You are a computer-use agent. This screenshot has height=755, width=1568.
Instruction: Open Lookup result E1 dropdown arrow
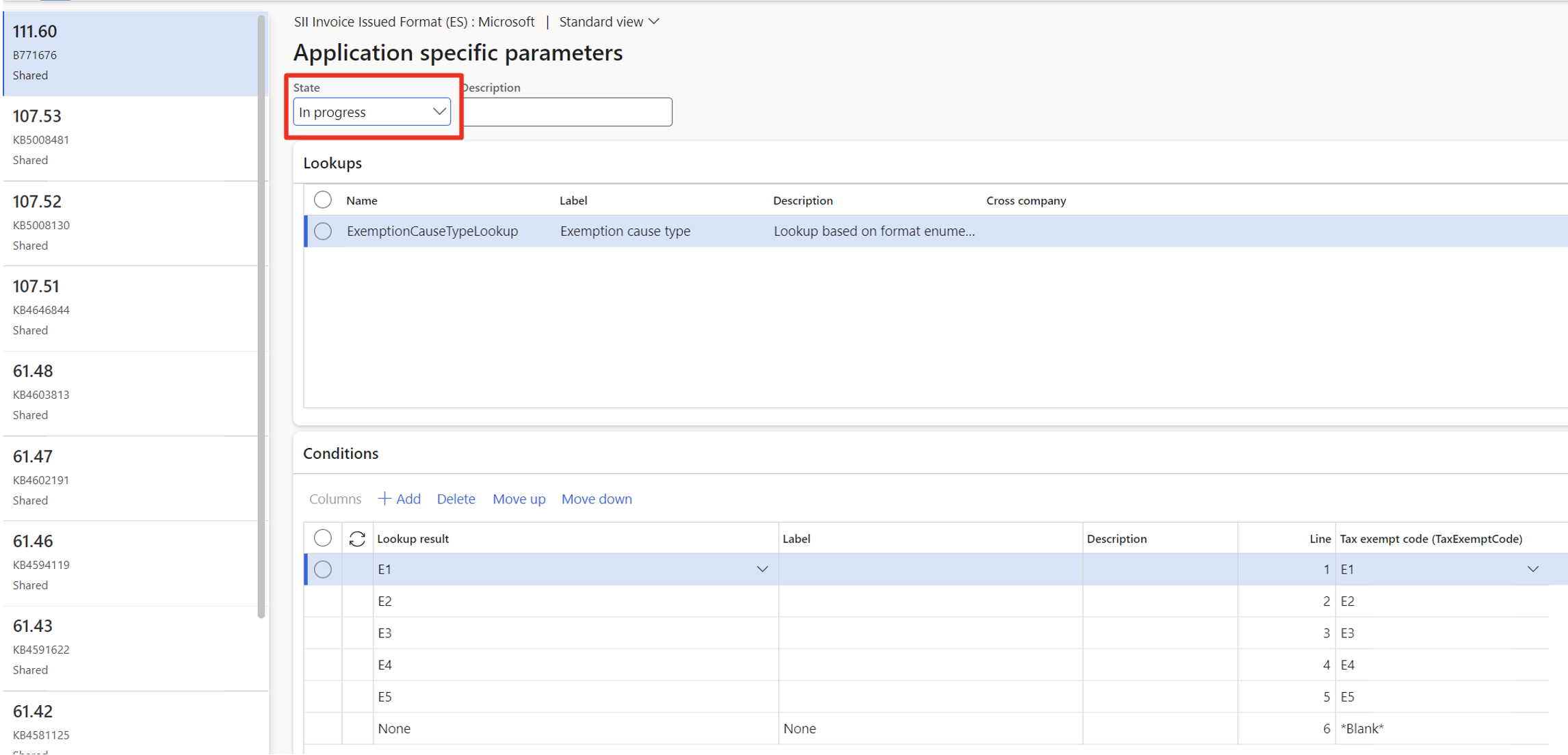[x=762, y=569]
